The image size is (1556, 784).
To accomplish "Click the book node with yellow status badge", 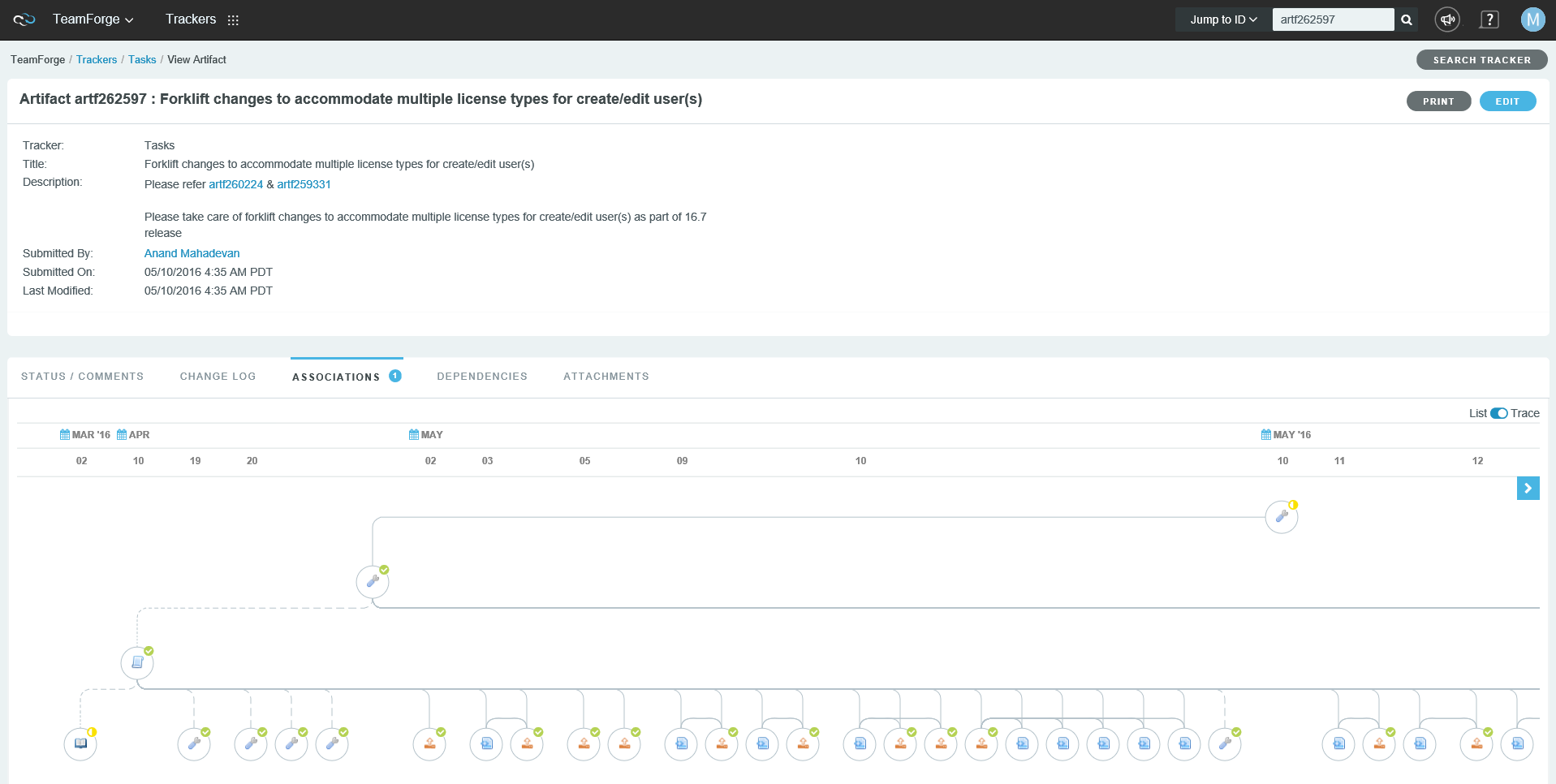I will [80, 743].
